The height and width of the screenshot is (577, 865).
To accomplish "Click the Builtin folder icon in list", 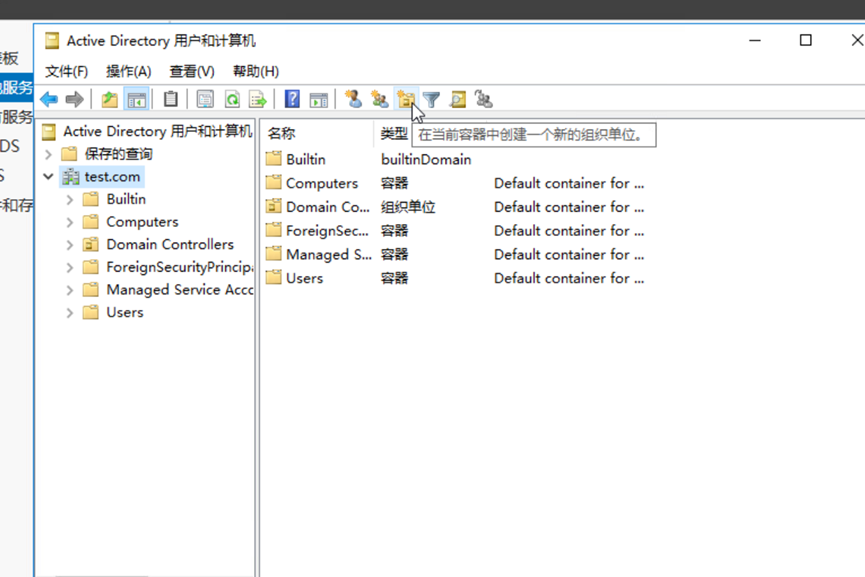I will coord(273,159).
